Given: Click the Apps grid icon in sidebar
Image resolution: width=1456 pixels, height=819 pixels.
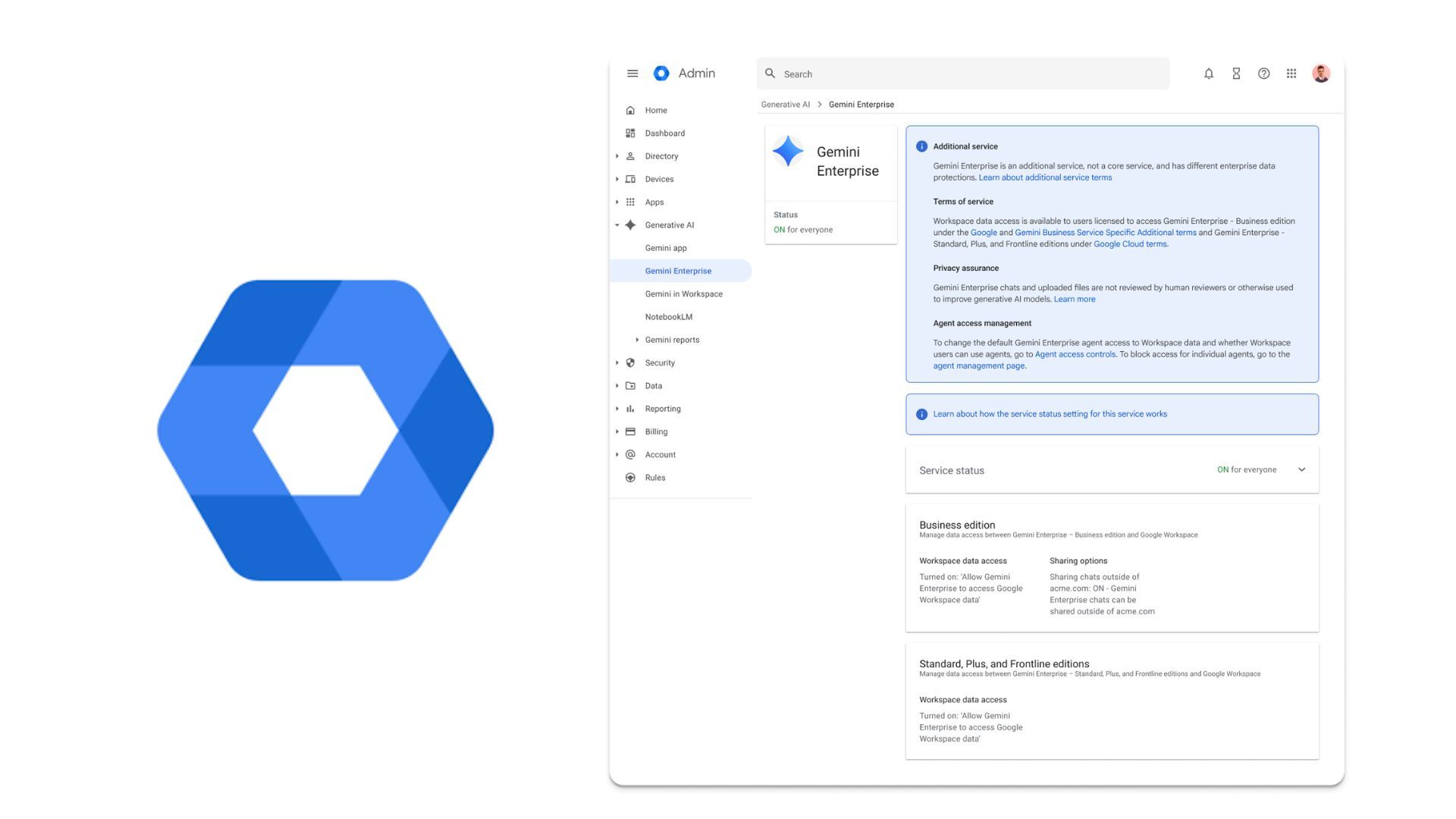Looking at the screenshot, I should pos(630,202).
